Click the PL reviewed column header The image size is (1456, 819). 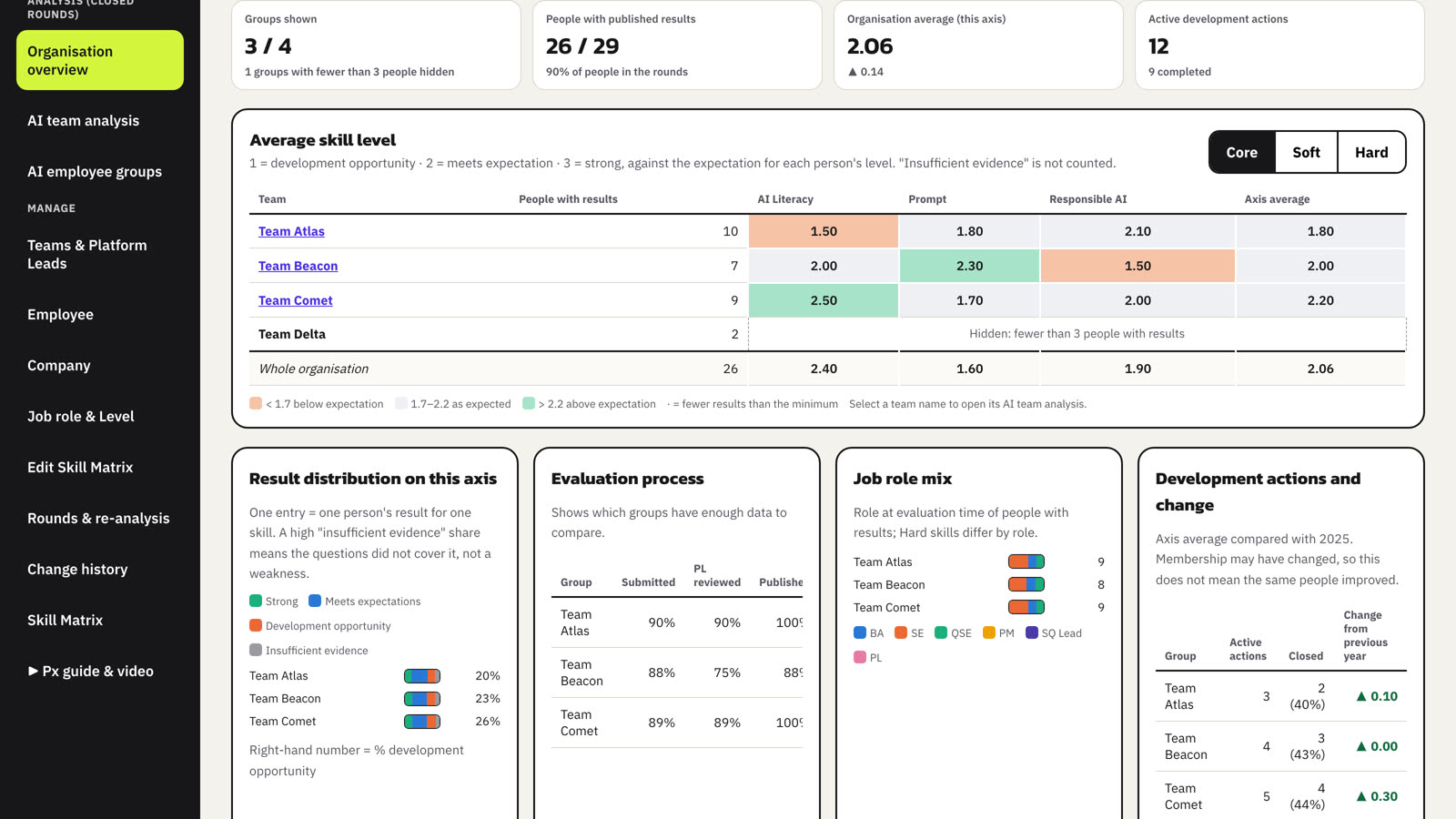[717, 575]
